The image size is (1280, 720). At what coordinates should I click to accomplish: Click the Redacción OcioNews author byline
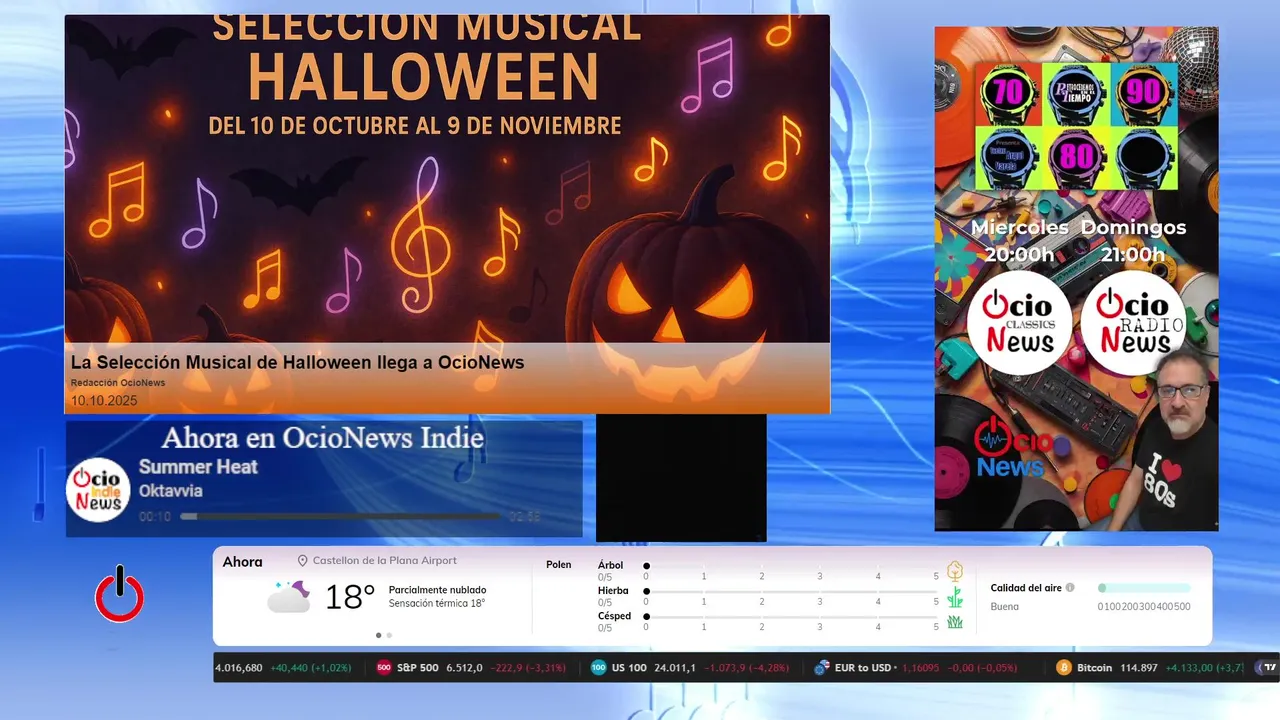118,383
